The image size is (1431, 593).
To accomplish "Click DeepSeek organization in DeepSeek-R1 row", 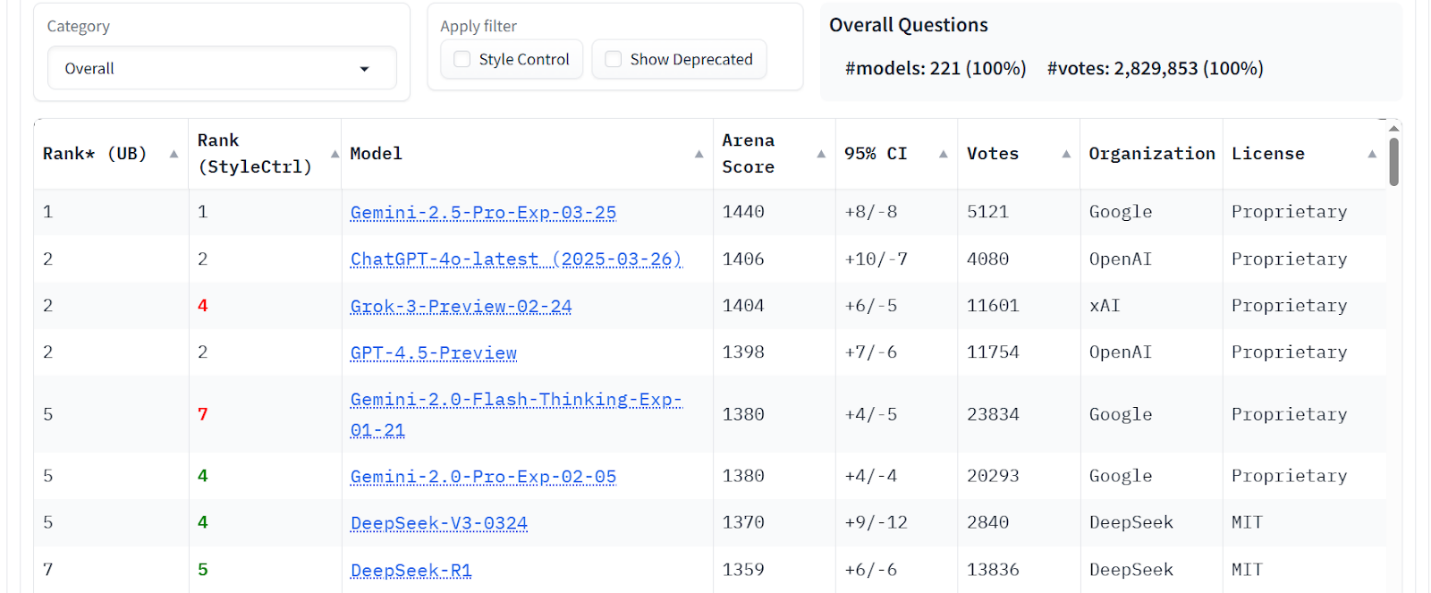I will 1131,570.
